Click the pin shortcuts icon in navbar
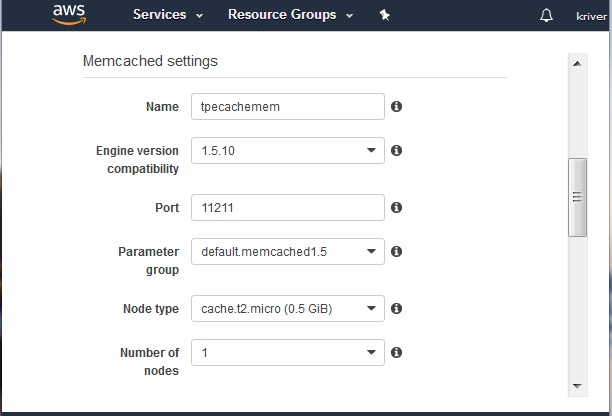 [x=384, y=16]
